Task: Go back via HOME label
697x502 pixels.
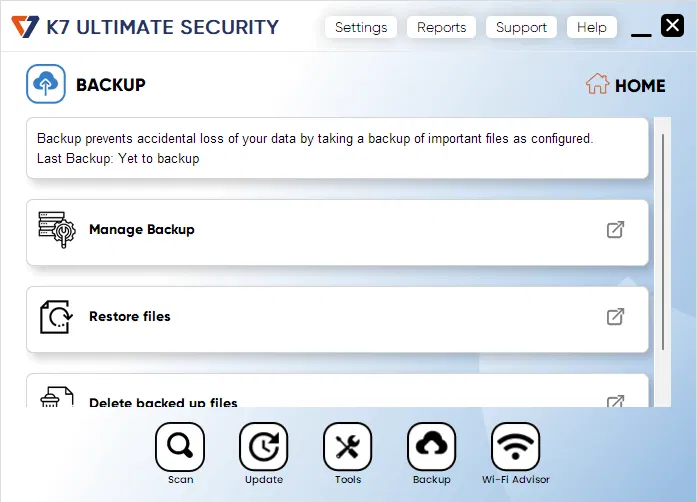Action: pyautogui.click(x=640, y=85)
